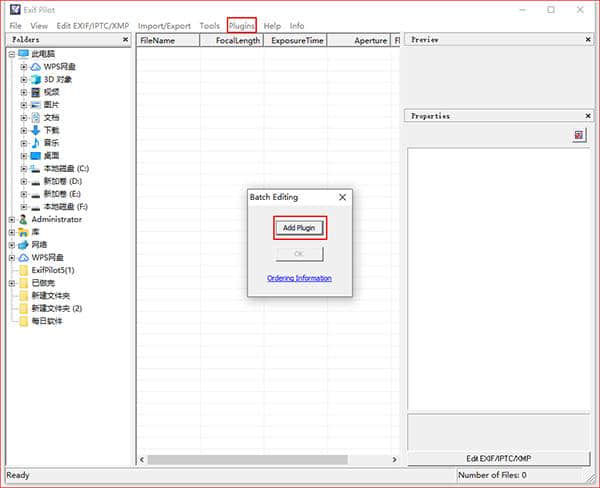Click the 音乐 music note icon

point(36,143)
